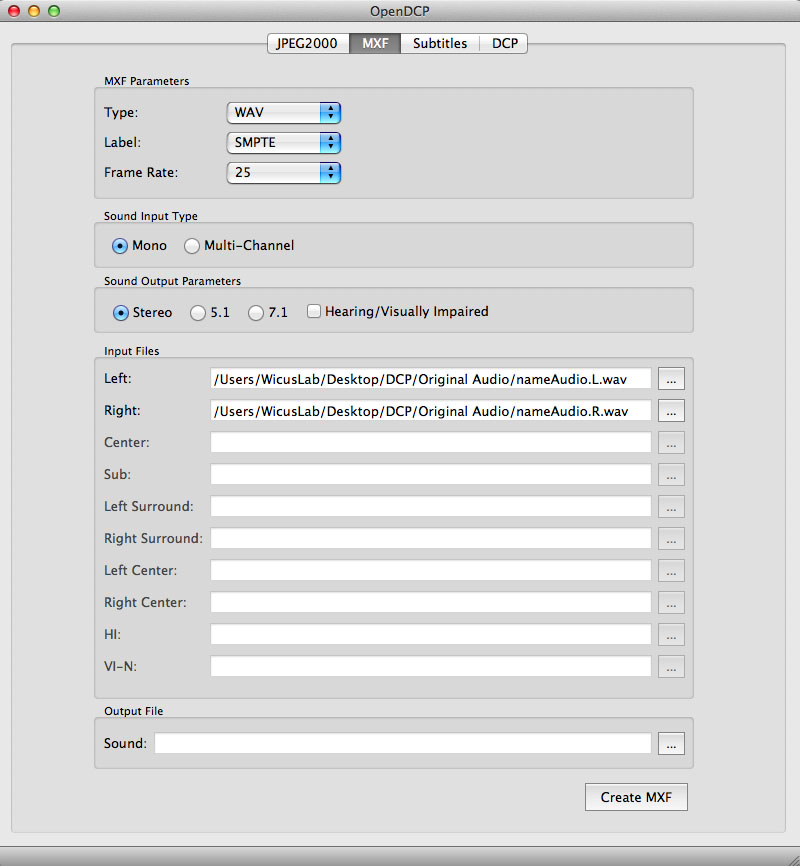This screenshot has width=800, height=866.
Task: Browse for the Right audio file
Action: (671, 411)
